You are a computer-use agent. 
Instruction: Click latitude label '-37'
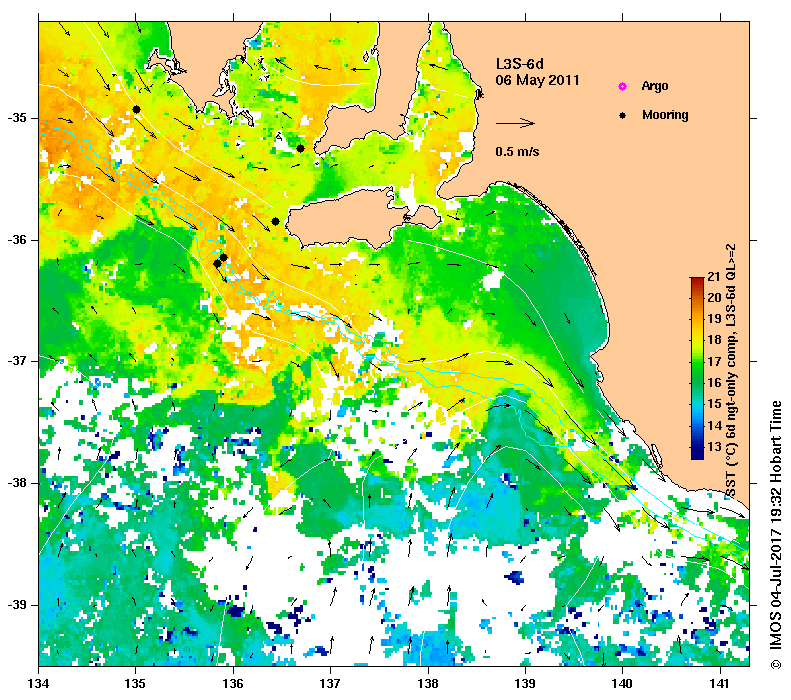click(16, 361)
